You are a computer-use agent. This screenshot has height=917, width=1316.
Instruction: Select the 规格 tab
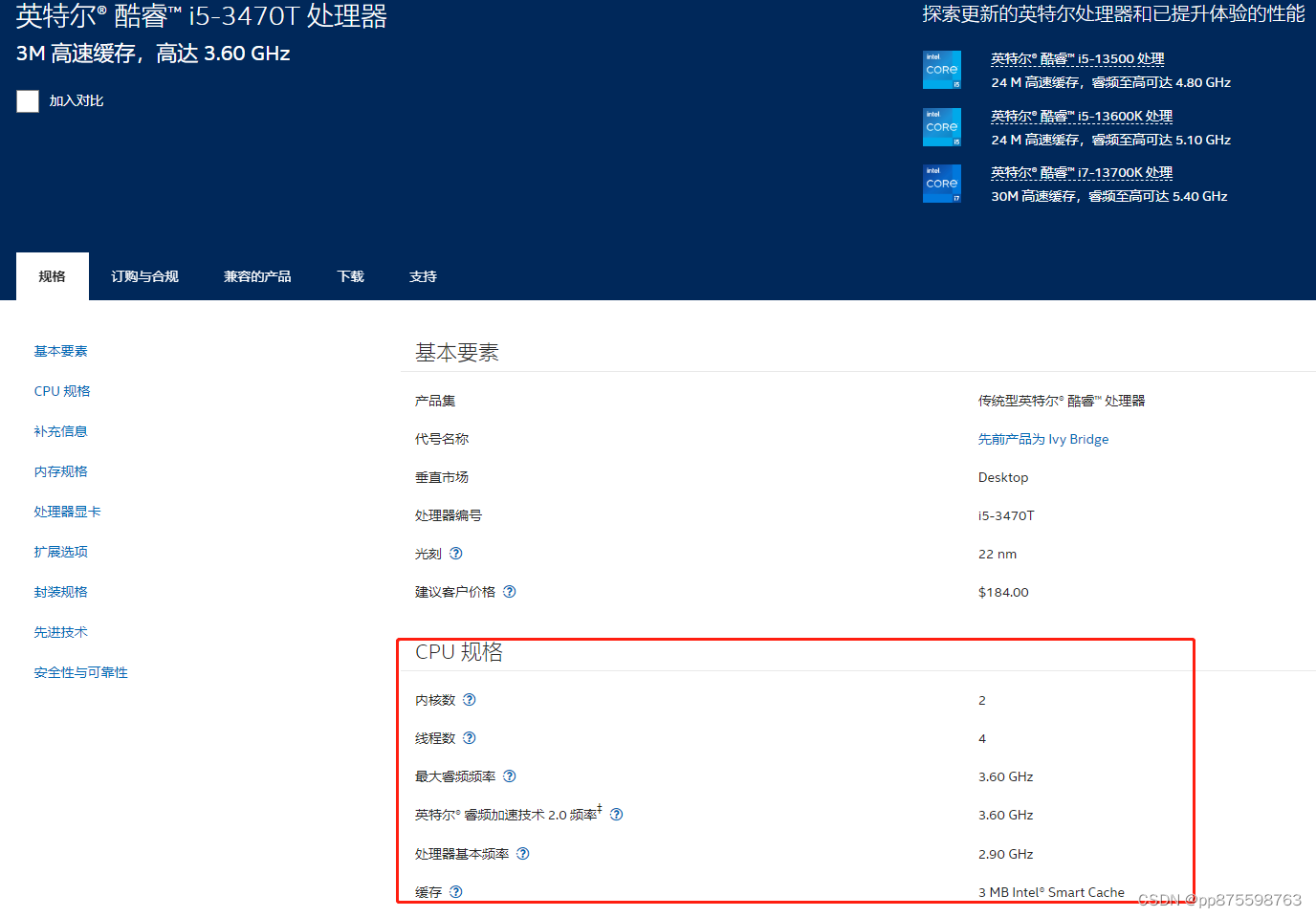coord(53,276)
